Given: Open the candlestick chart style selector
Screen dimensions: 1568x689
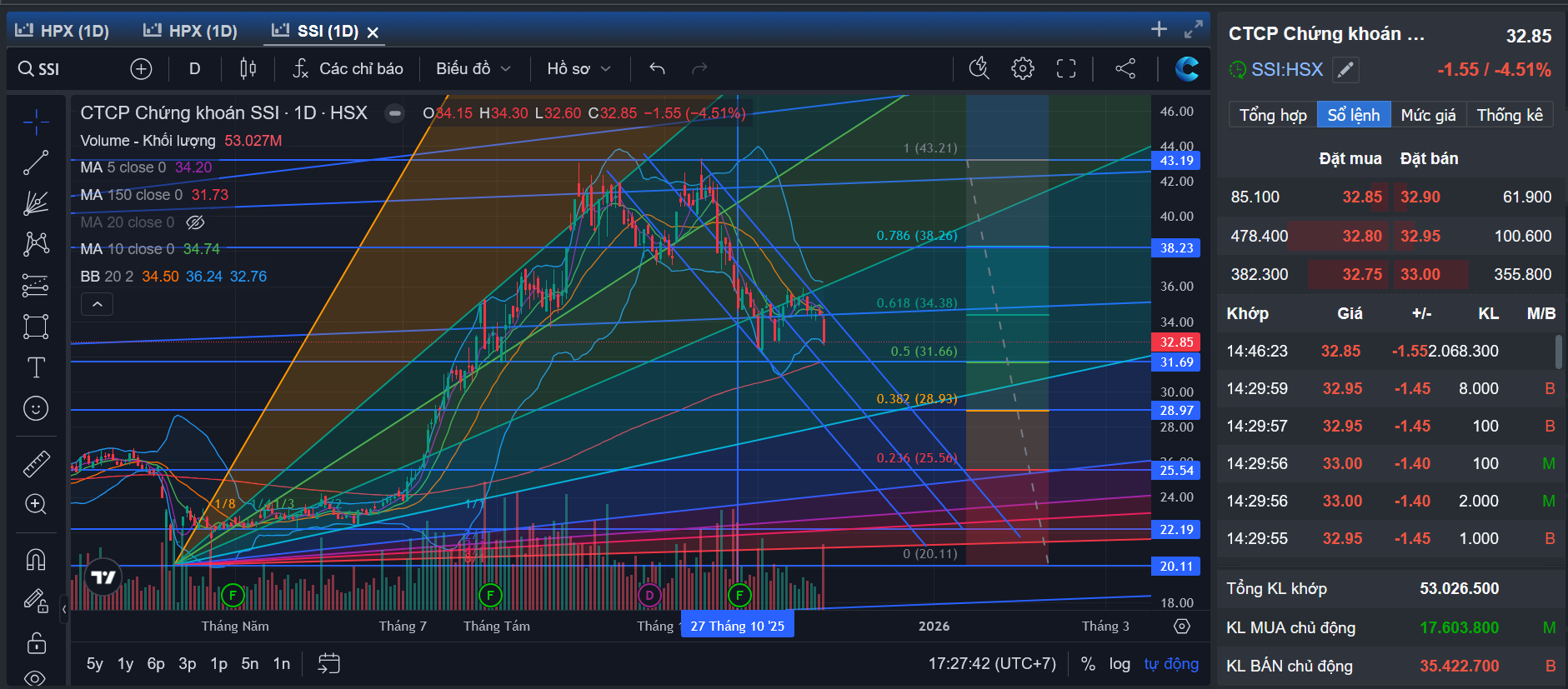Looking at the screenshot, I should pos(248,69).
